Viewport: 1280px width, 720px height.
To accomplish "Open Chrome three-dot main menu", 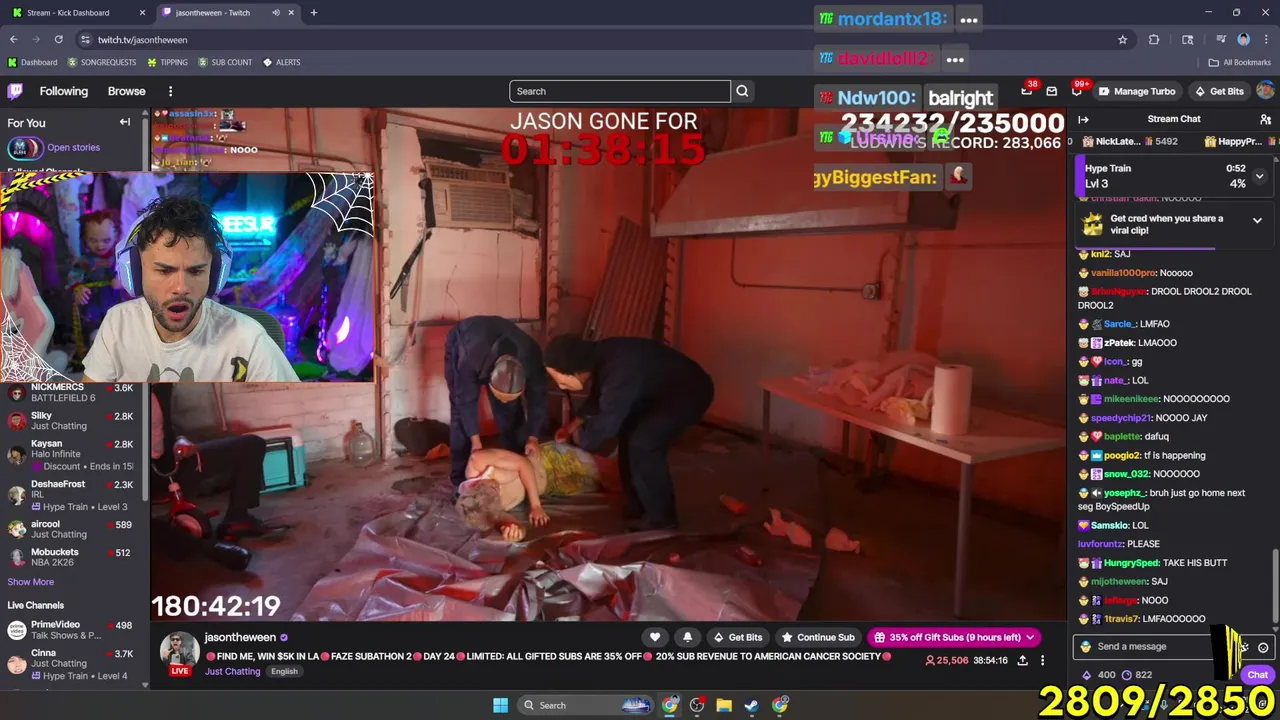I will (x=1265, y=40).
